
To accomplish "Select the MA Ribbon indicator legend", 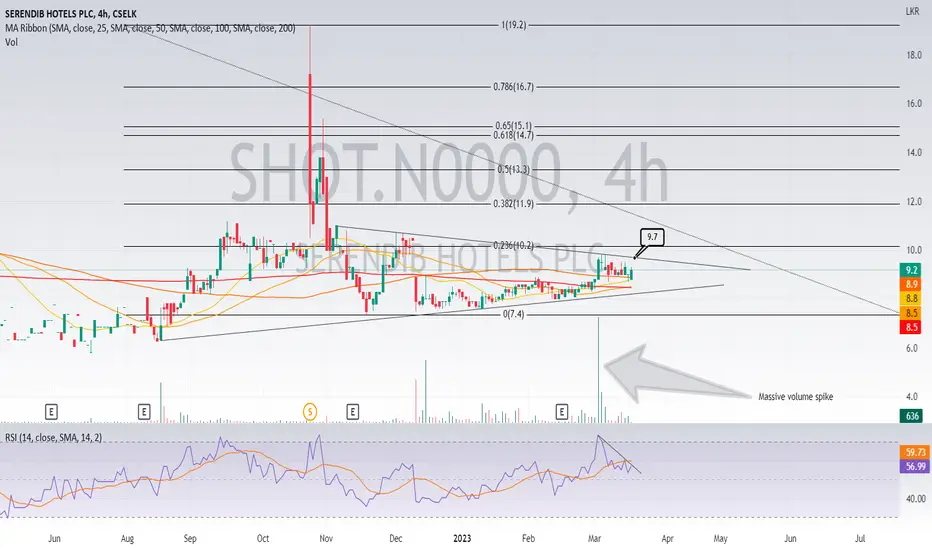I will (150, 28).
